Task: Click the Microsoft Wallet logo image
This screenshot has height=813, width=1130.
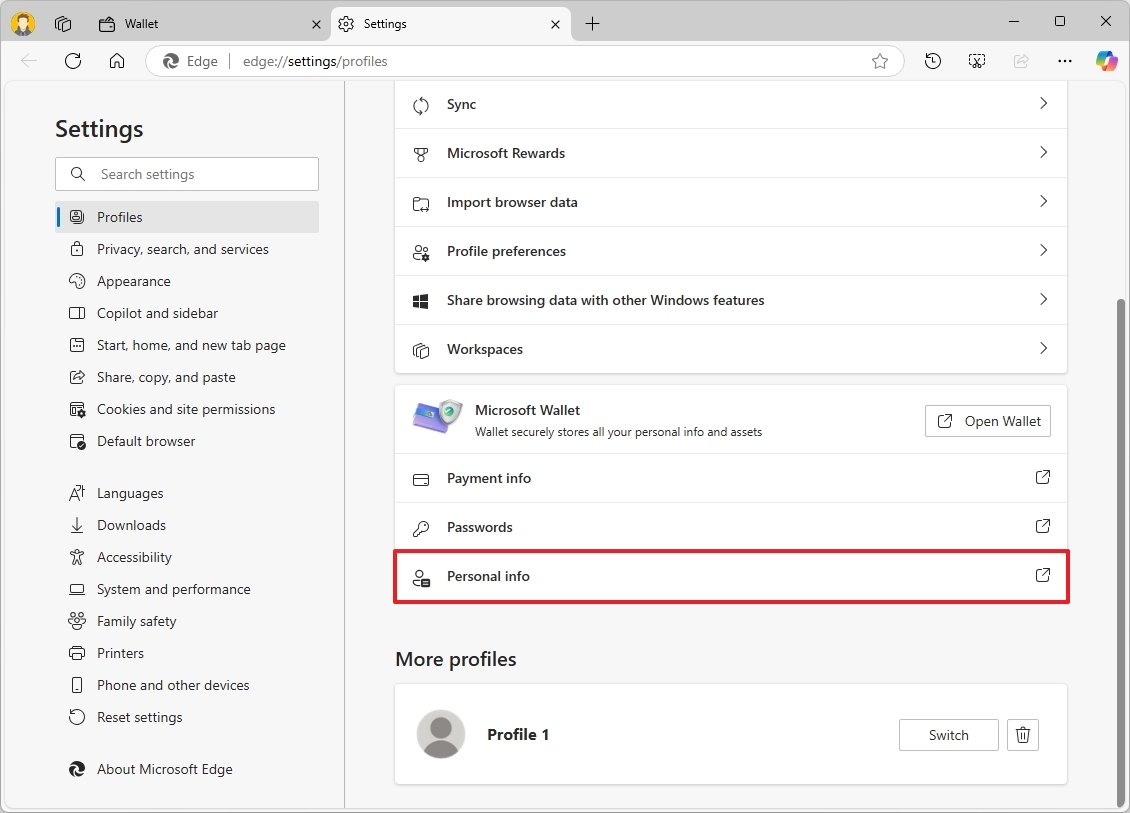Action: click(437, 416)
